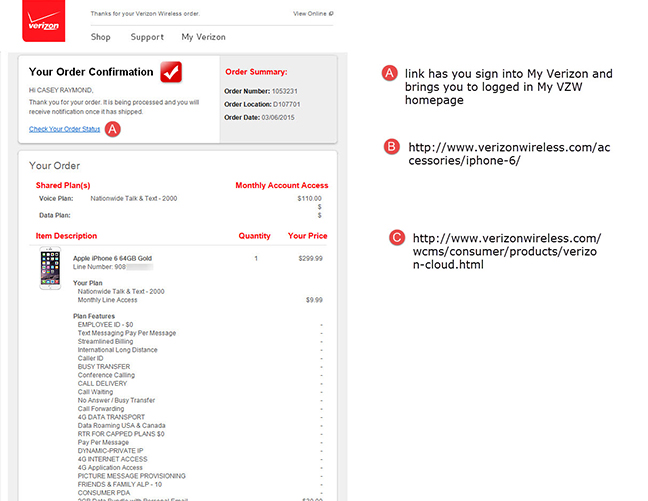This screenshot has height=501, width=648.
Task: Open the View Online link
Action: pos(313,14)
